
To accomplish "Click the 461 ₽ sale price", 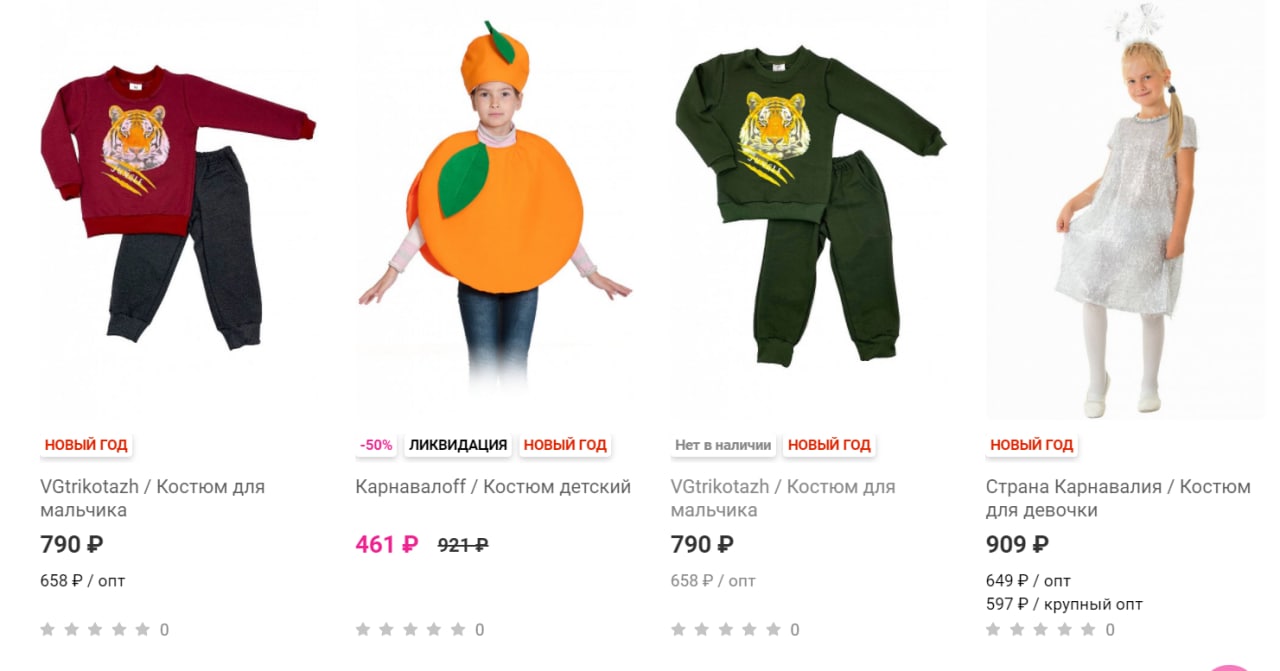I will coord(386,545).
